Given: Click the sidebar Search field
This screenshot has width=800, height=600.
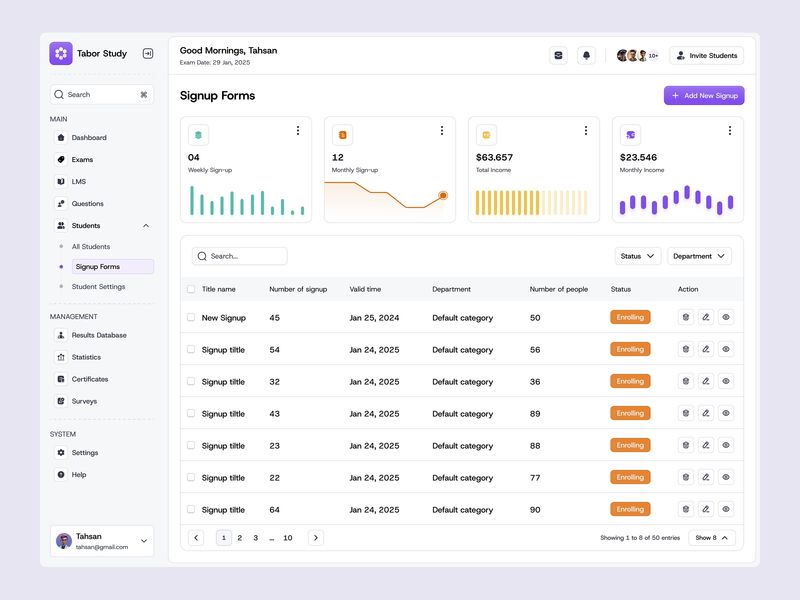Looking at the screenshot, I should coord(102,94).
